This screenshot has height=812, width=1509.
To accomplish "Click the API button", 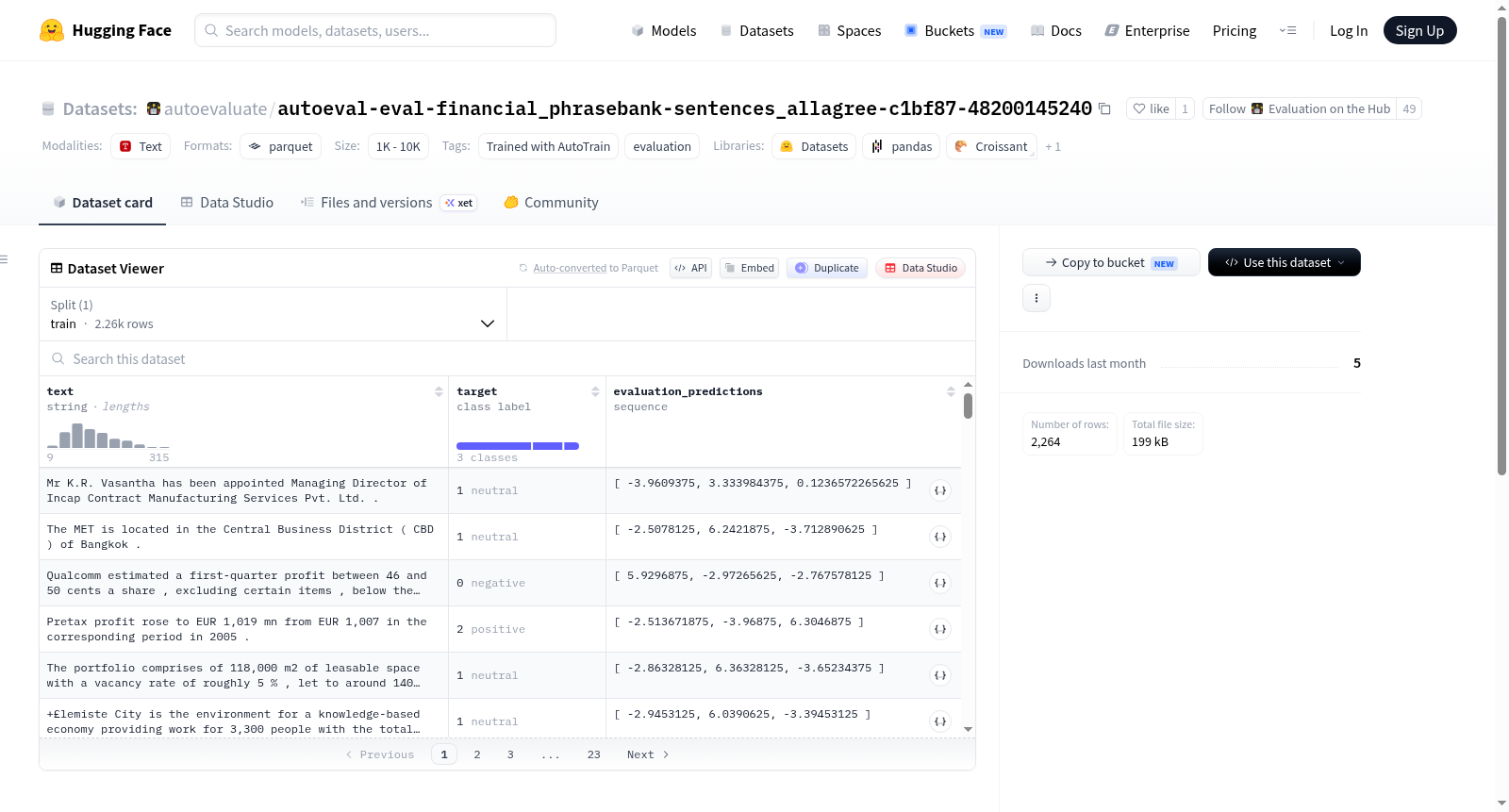I will pos(690,268).
